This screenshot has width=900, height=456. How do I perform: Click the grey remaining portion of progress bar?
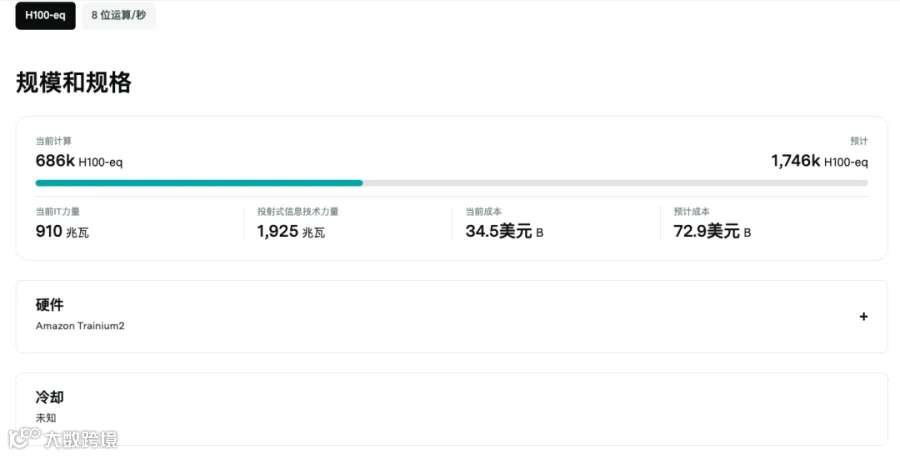coord(615,183)
